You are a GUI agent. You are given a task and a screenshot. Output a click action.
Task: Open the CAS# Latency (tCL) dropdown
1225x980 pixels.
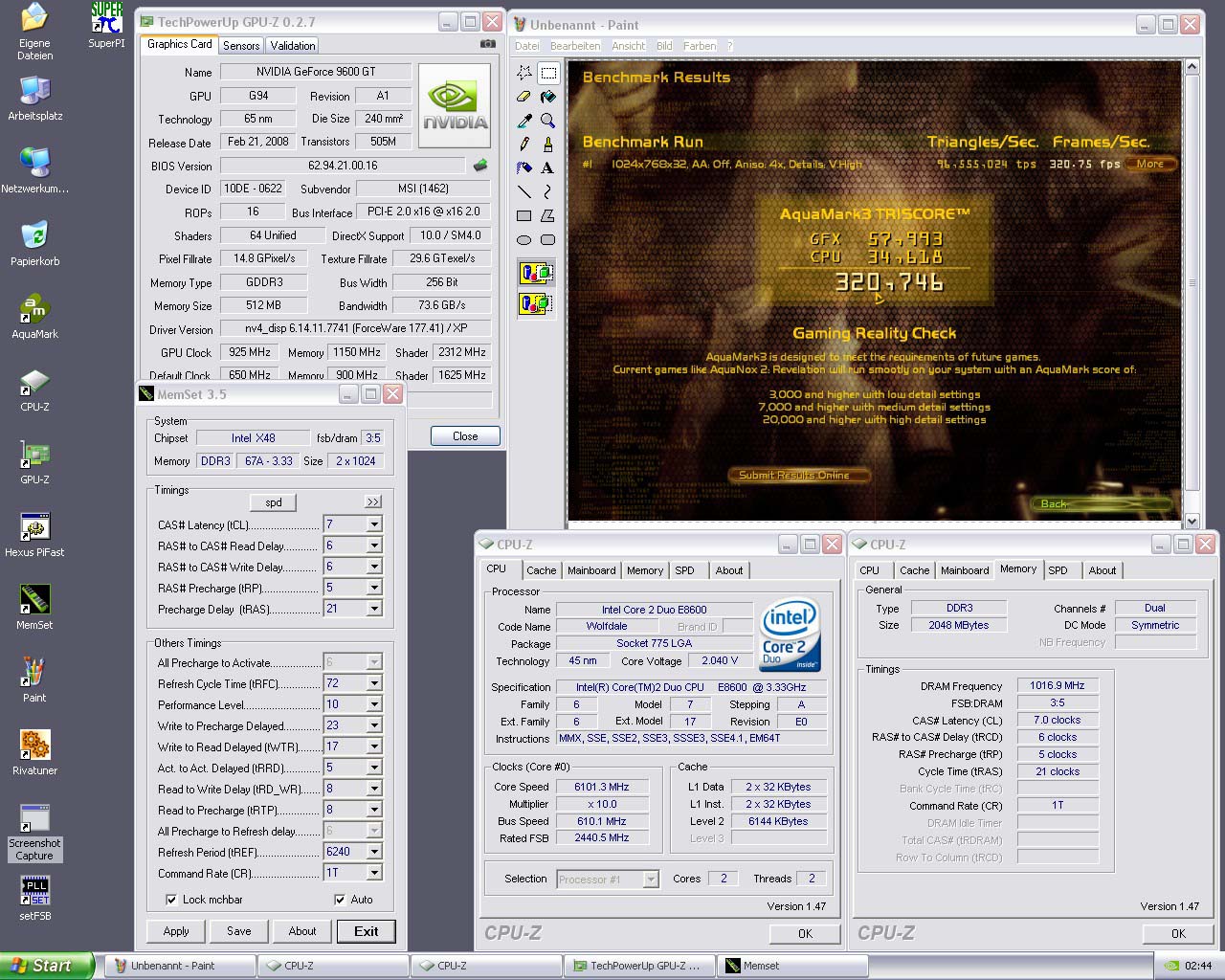374,524
